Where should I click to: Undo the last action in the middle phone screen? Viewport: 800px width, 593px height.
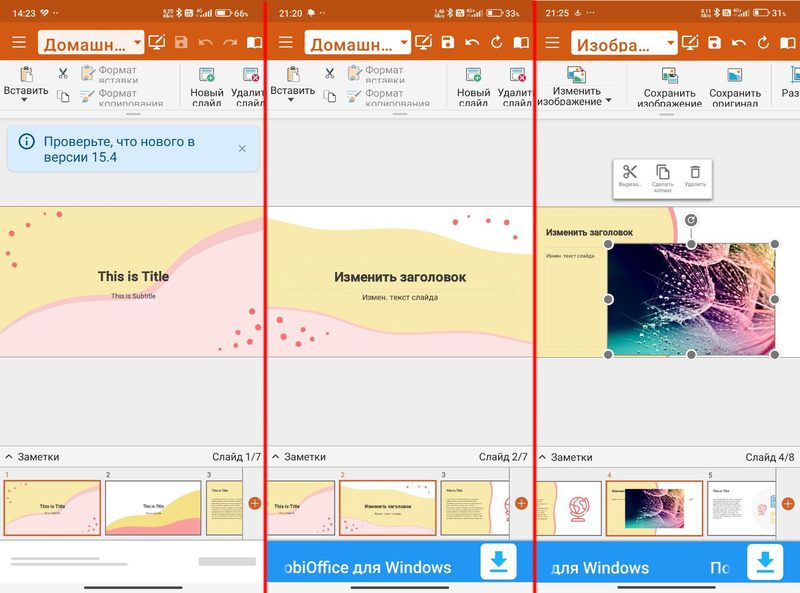[x=472, y=42]
